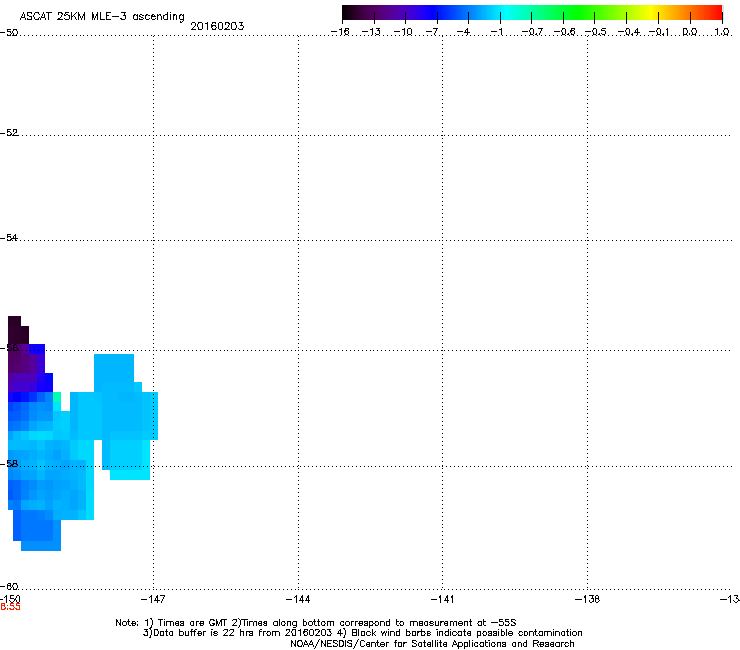Click the -10 color scale label
This screenshot has width=740, height=650.
point(403,32)
